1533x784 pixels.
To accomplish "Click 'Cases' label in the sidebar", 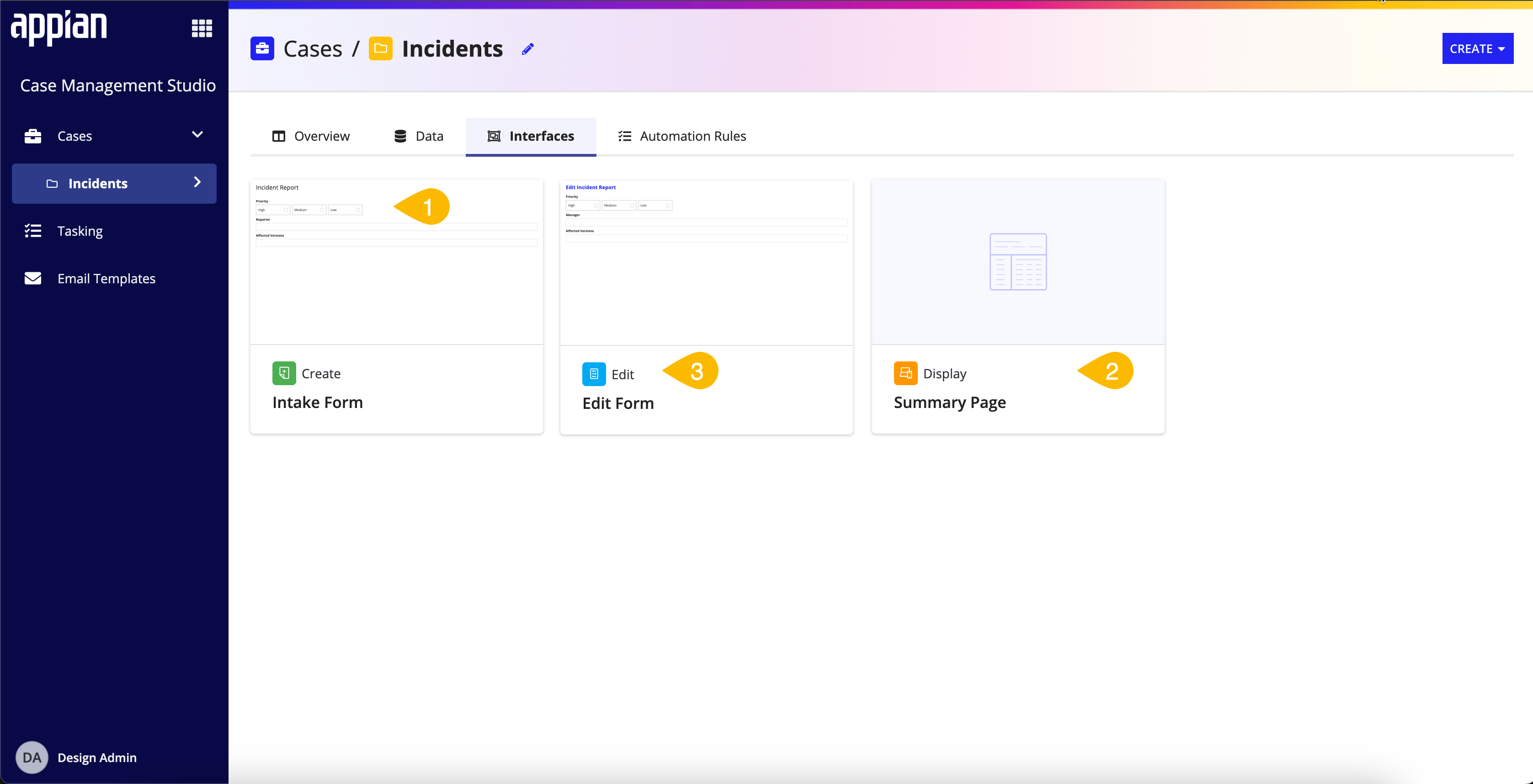I will [x=75, y=136].
